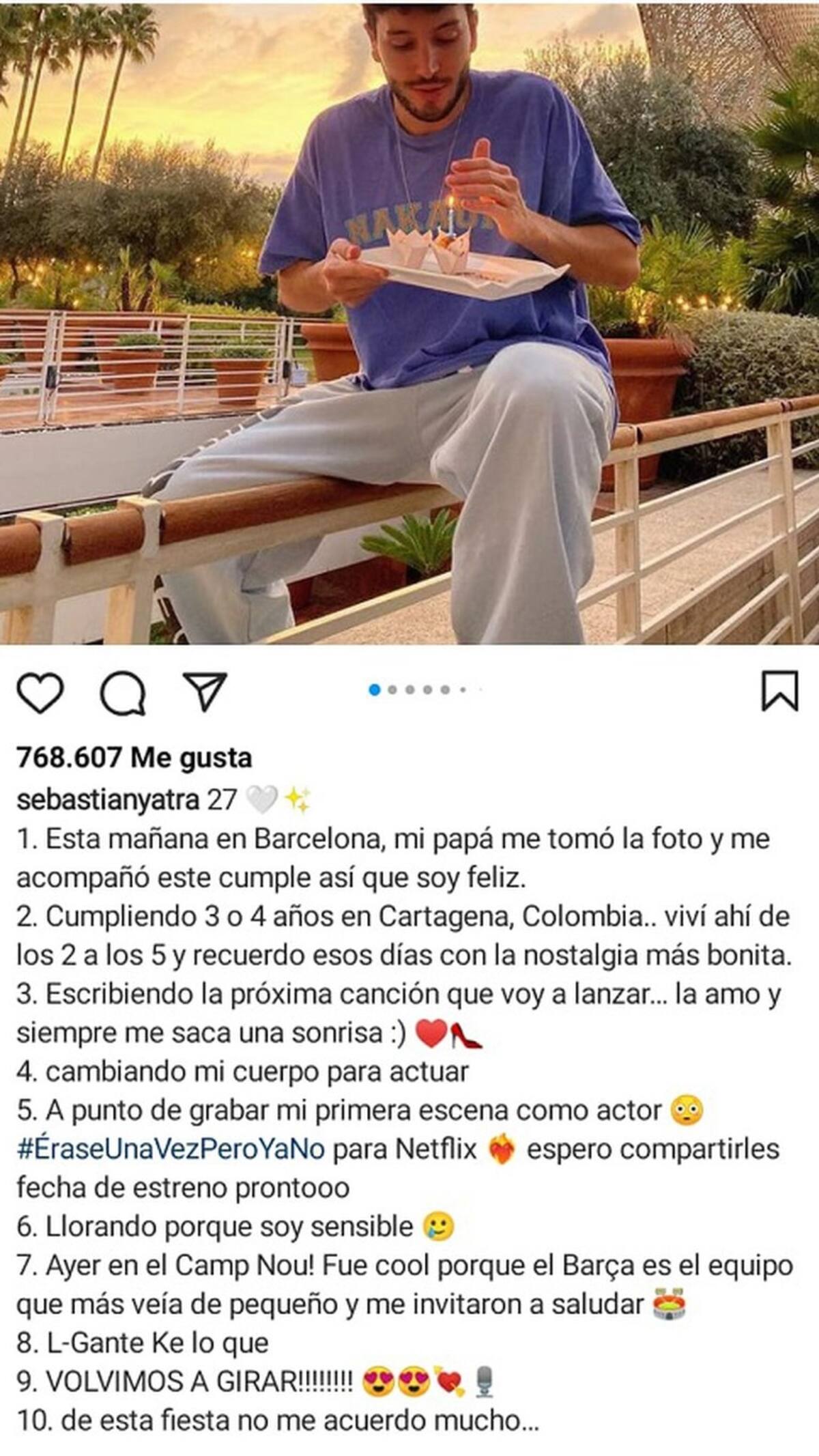
Task: Tap white heart emoji after 27
Action: [x=261, y=799]
